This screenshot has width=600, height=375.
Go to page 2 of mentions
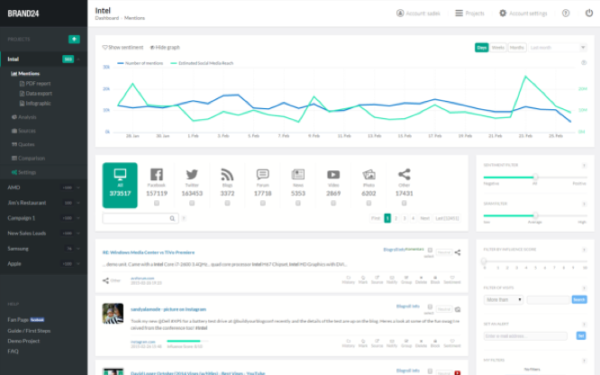tap(396, 218)
